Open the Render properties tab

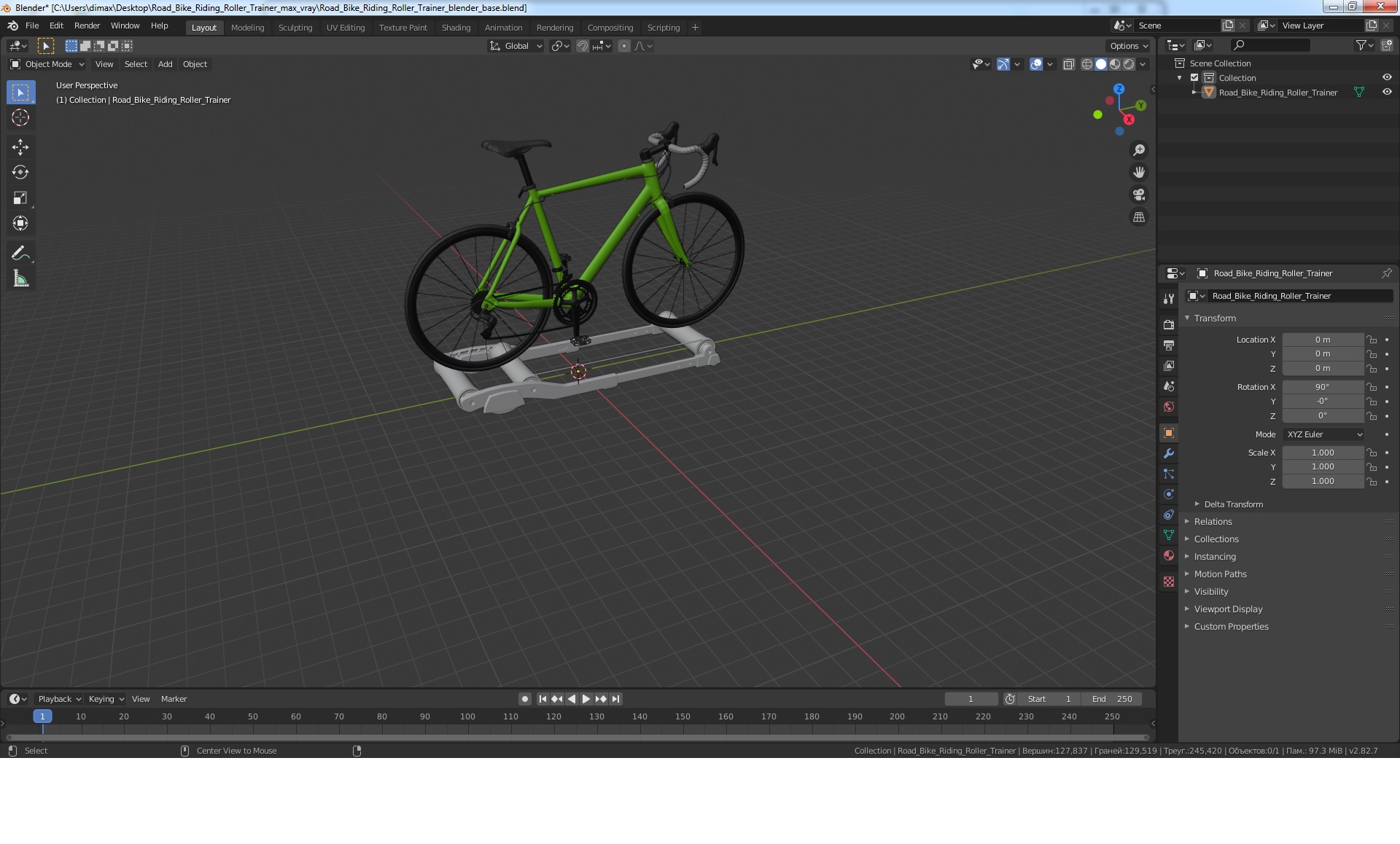pyautogui.click(x=1169, y=324)
